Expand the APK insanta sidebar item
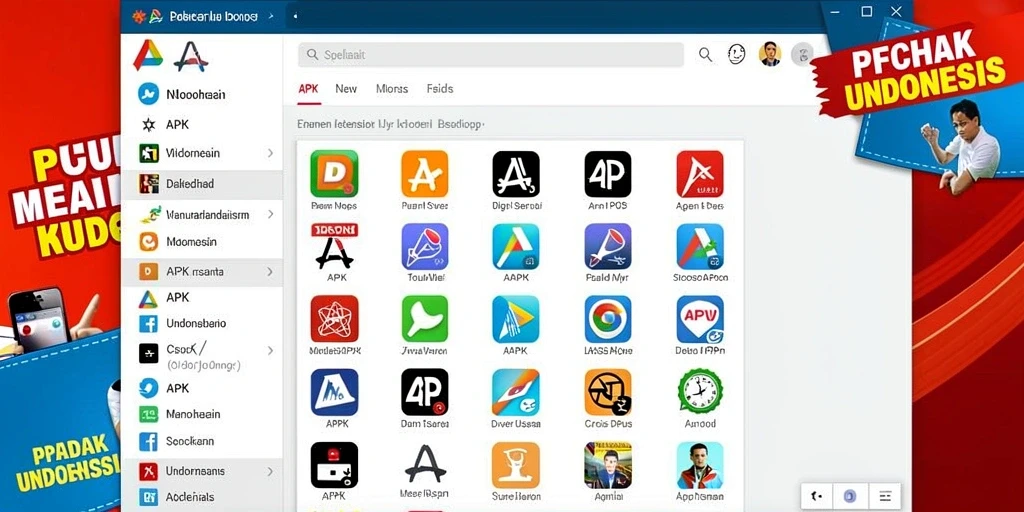 pyautogui.click(x=270, y=272)
